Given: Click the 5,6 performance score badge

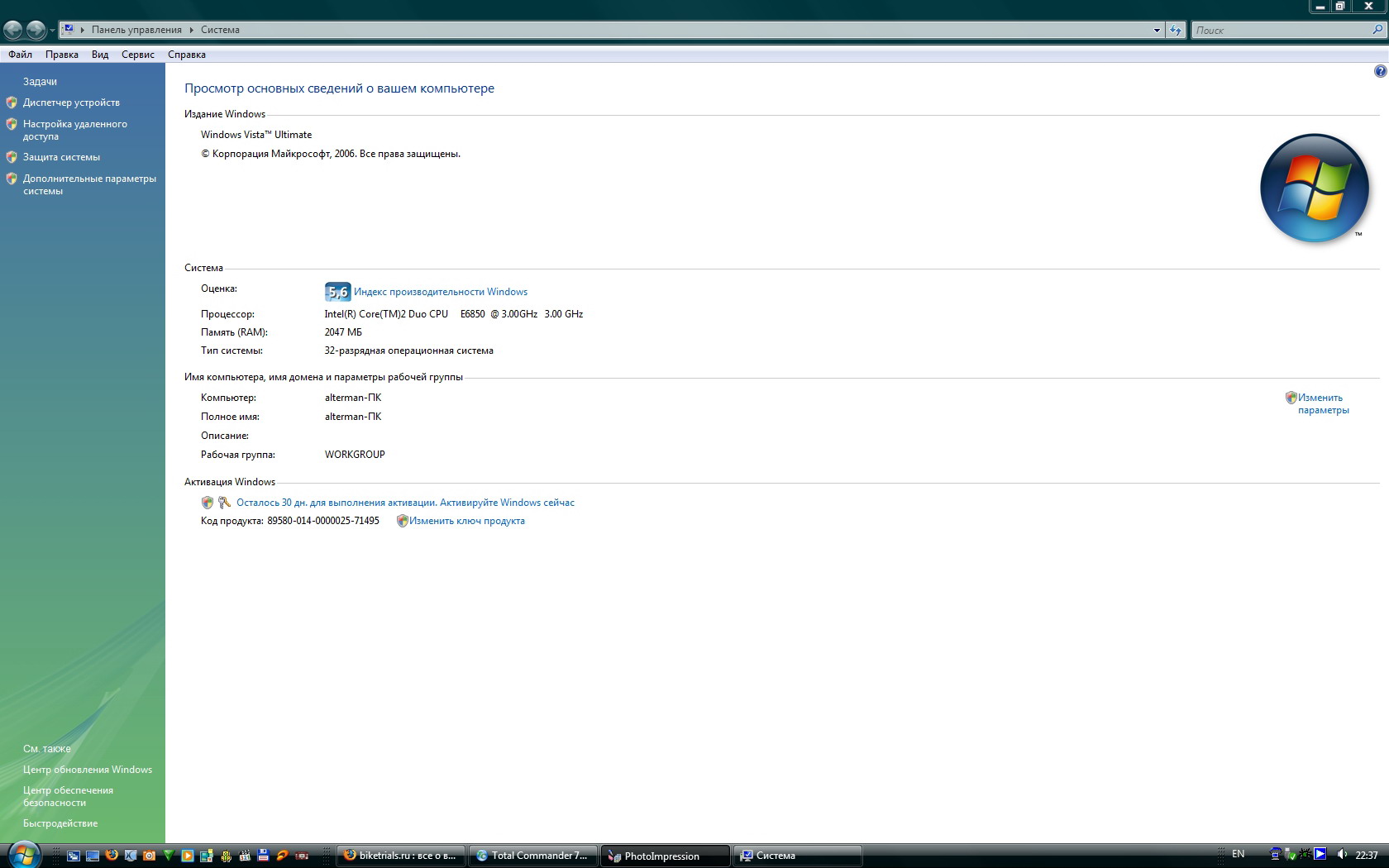Looking at the screenshot, I should tap(337, 292).
